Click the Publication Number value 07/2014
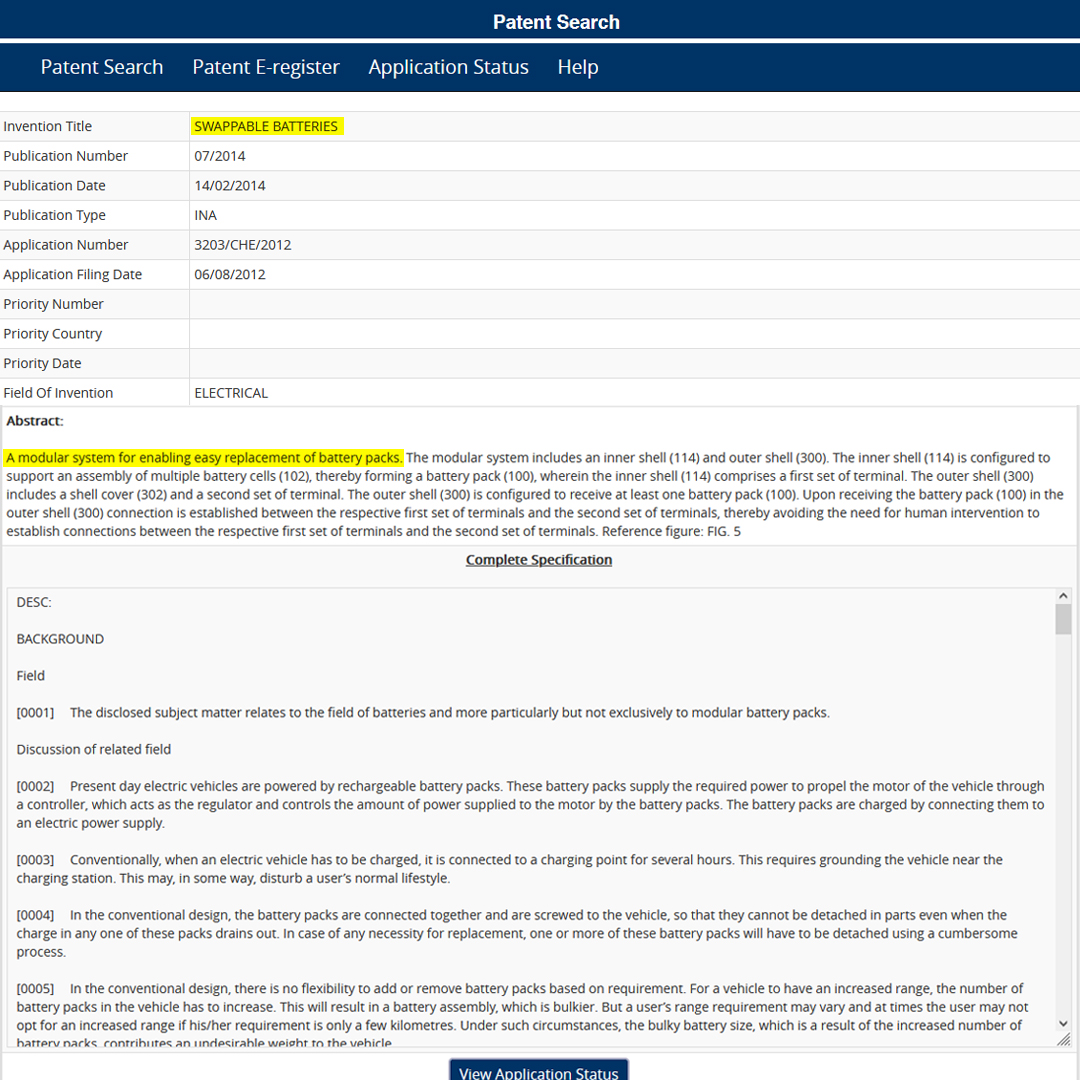 tap(220, 156)
